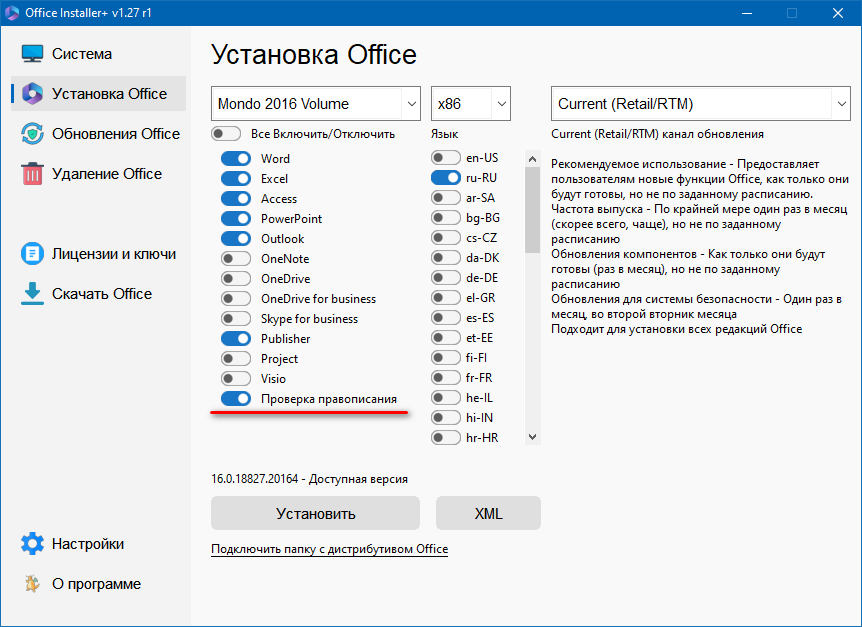Click the Обновления Office shield icon
This screenshot has height=627, width=862.
coord(32,134)
